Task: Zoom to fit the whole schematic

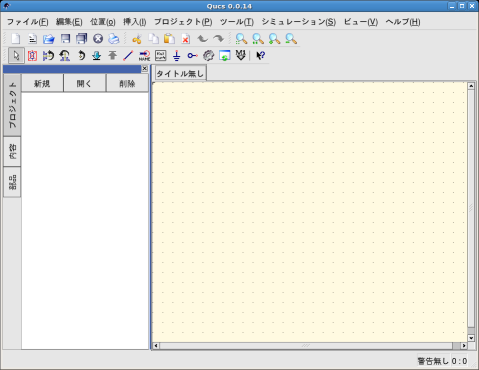Action: (x=241, y=39)
